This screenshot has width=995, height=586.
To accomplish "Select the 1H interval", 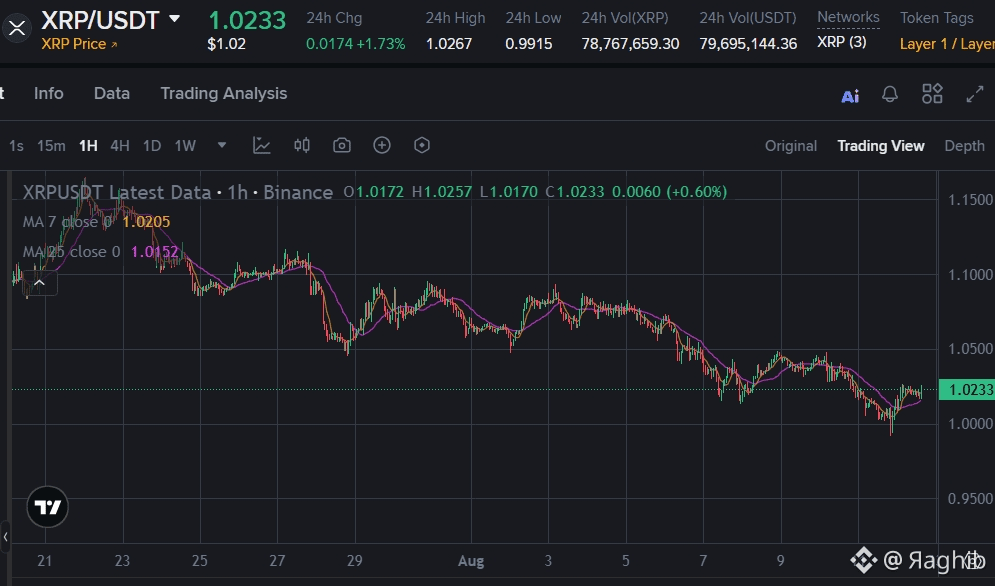I will (x=88, y=146).
